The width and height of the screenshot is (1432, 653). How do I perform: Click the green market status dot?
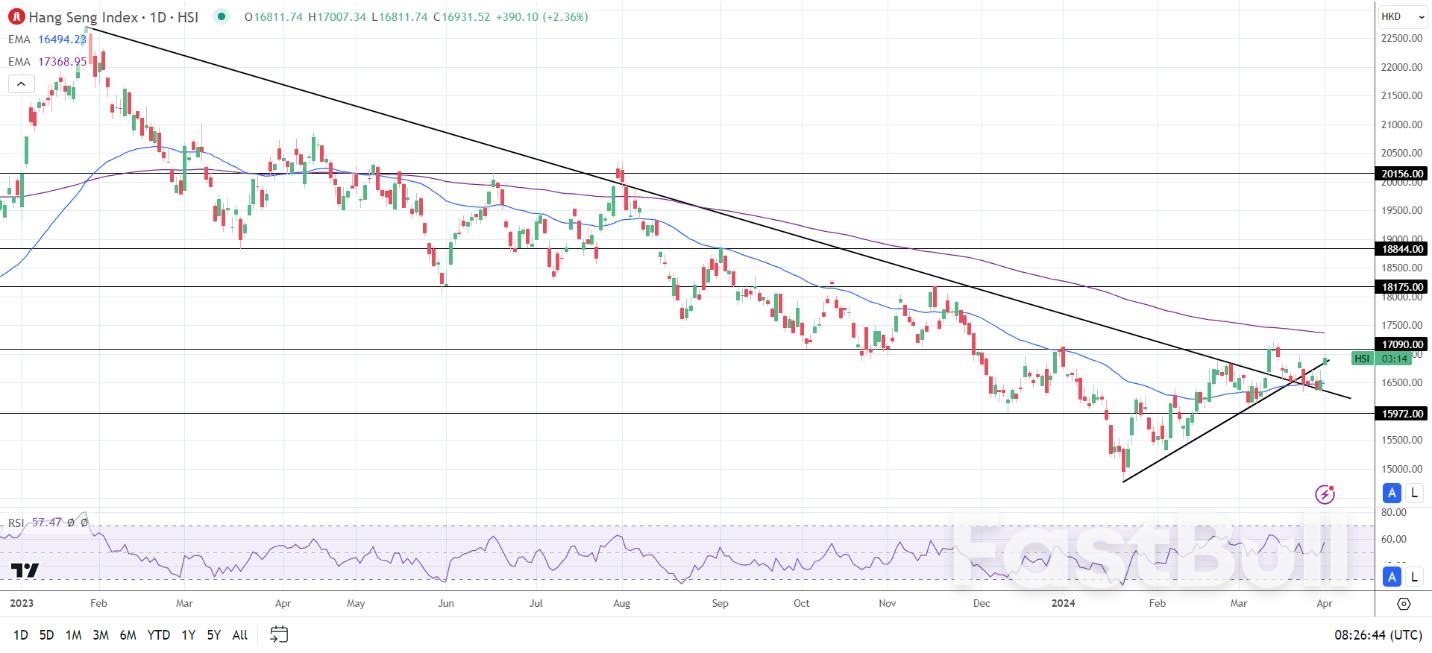click(221, 17)
